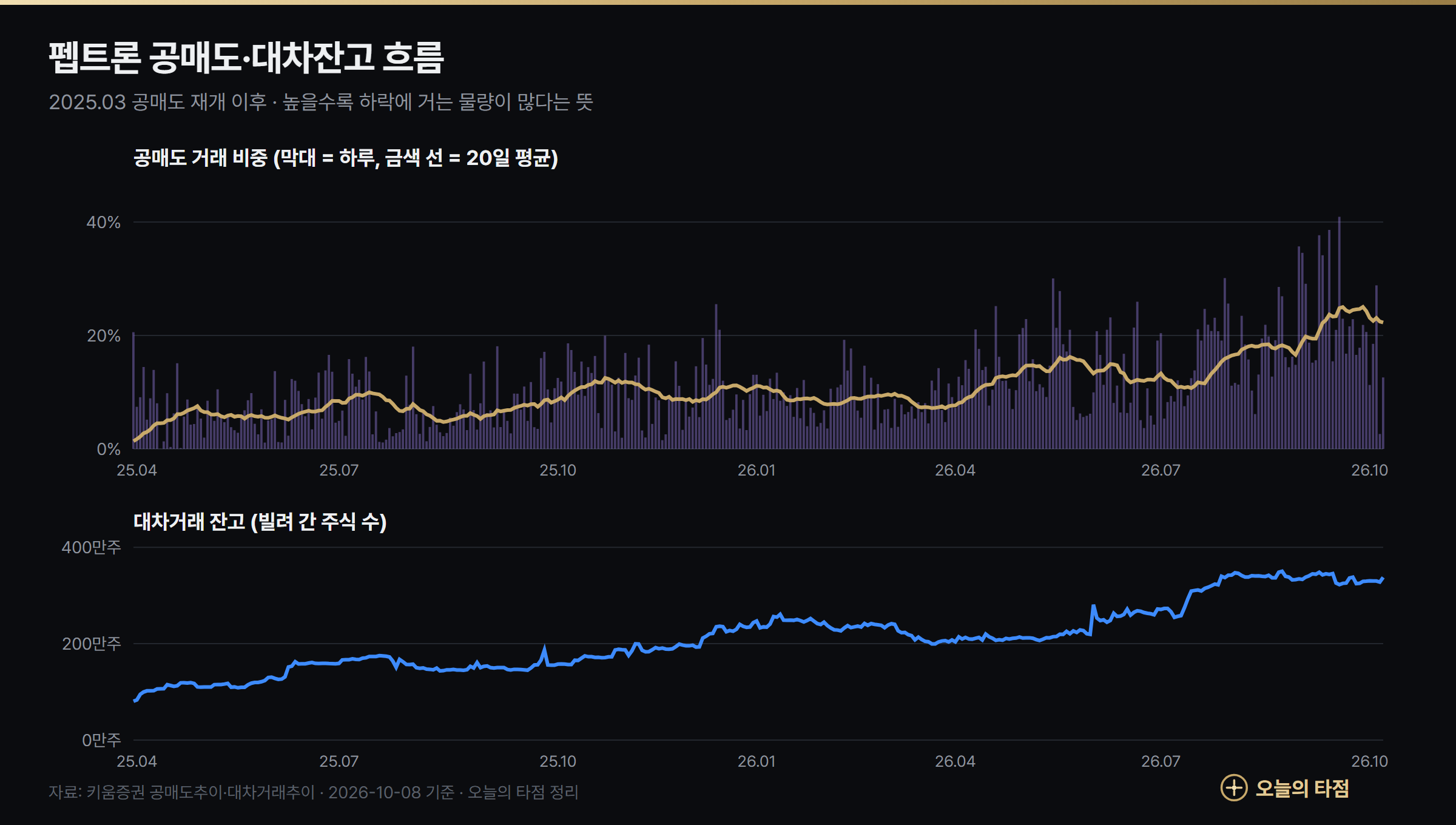Click '26.04' under the short-selling ratio chart
The image size is (1456, 825).
(955, 470)
